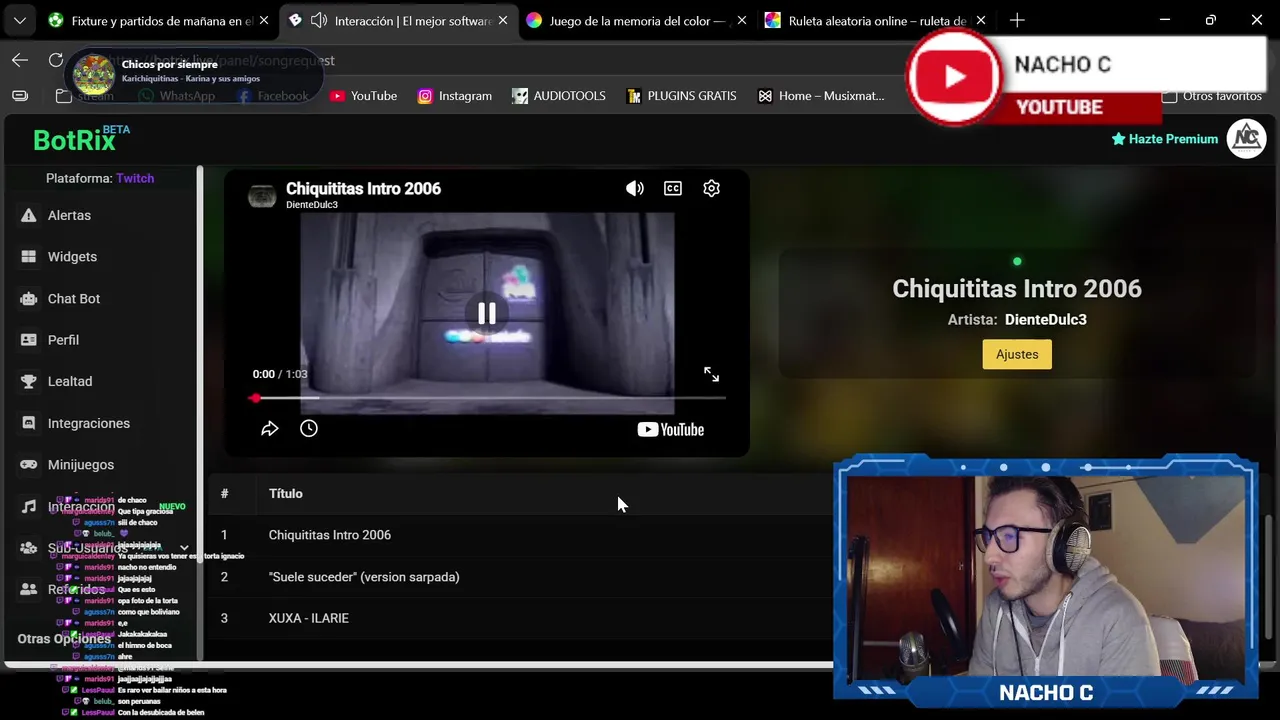The image size is (1280, 720).
Task: Open the NC profile avatar
Action: click(1247, 138)
